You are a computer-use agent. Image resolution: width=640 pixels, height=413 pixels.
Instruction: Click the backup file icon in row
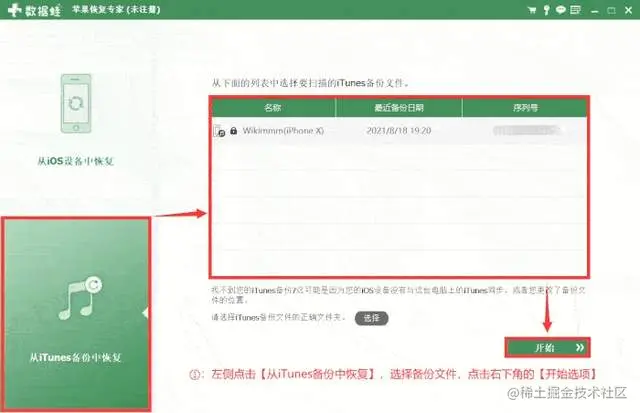click(219, 131)
